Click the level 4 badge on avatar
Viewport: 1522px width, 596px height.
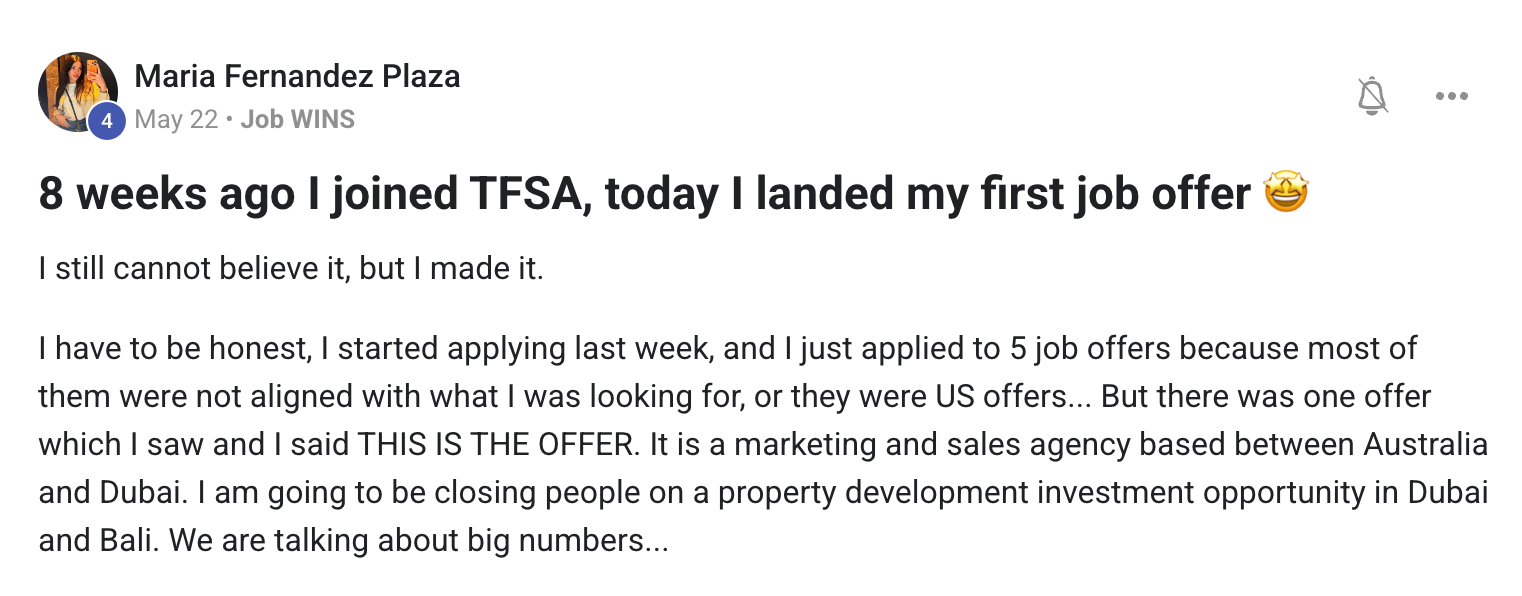point(107,122)
